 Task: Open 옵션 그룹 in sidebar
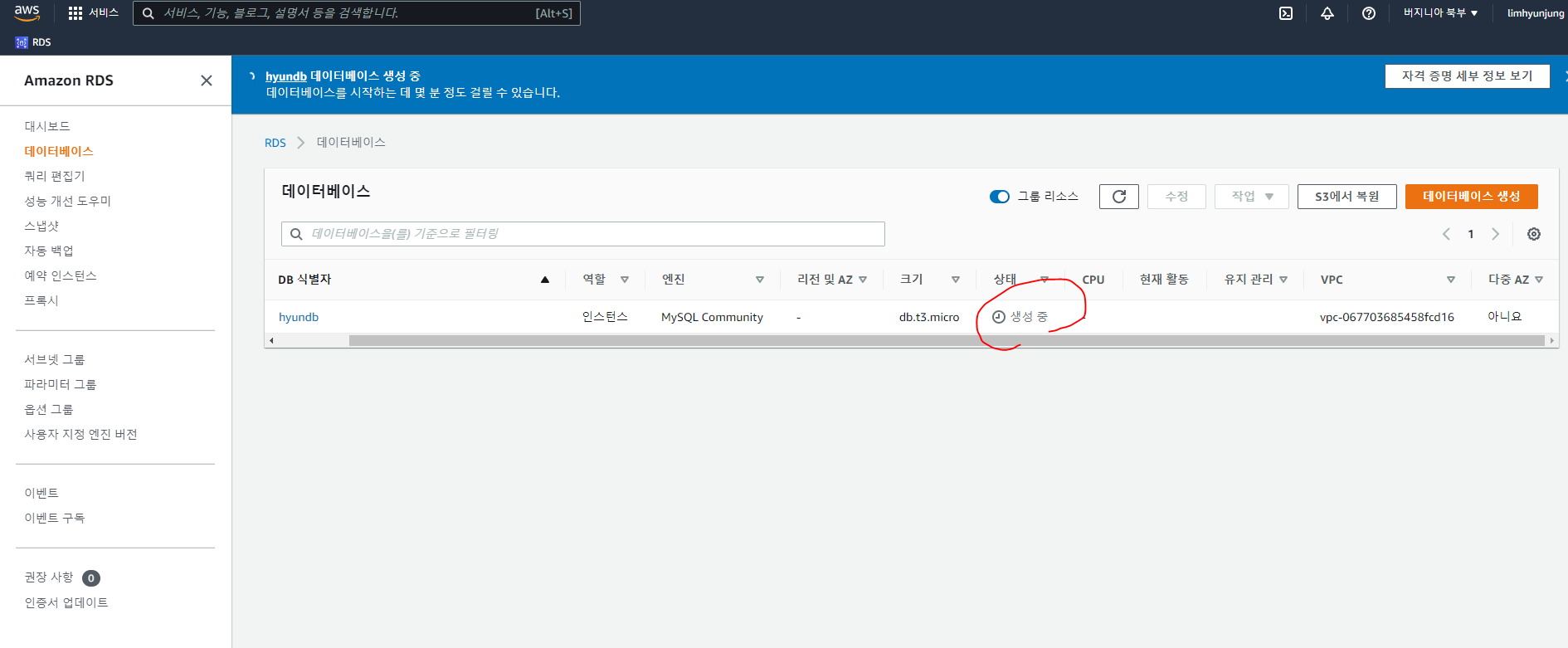(49, 409)
